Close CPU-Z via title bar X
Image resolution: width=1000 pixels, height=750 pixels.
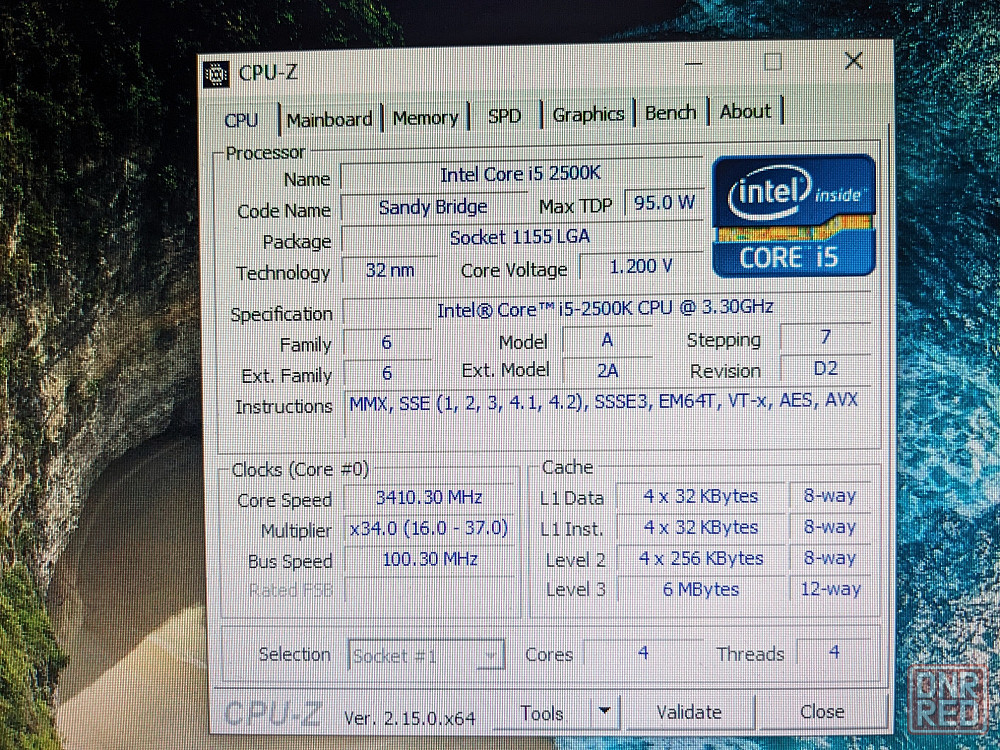853,61
